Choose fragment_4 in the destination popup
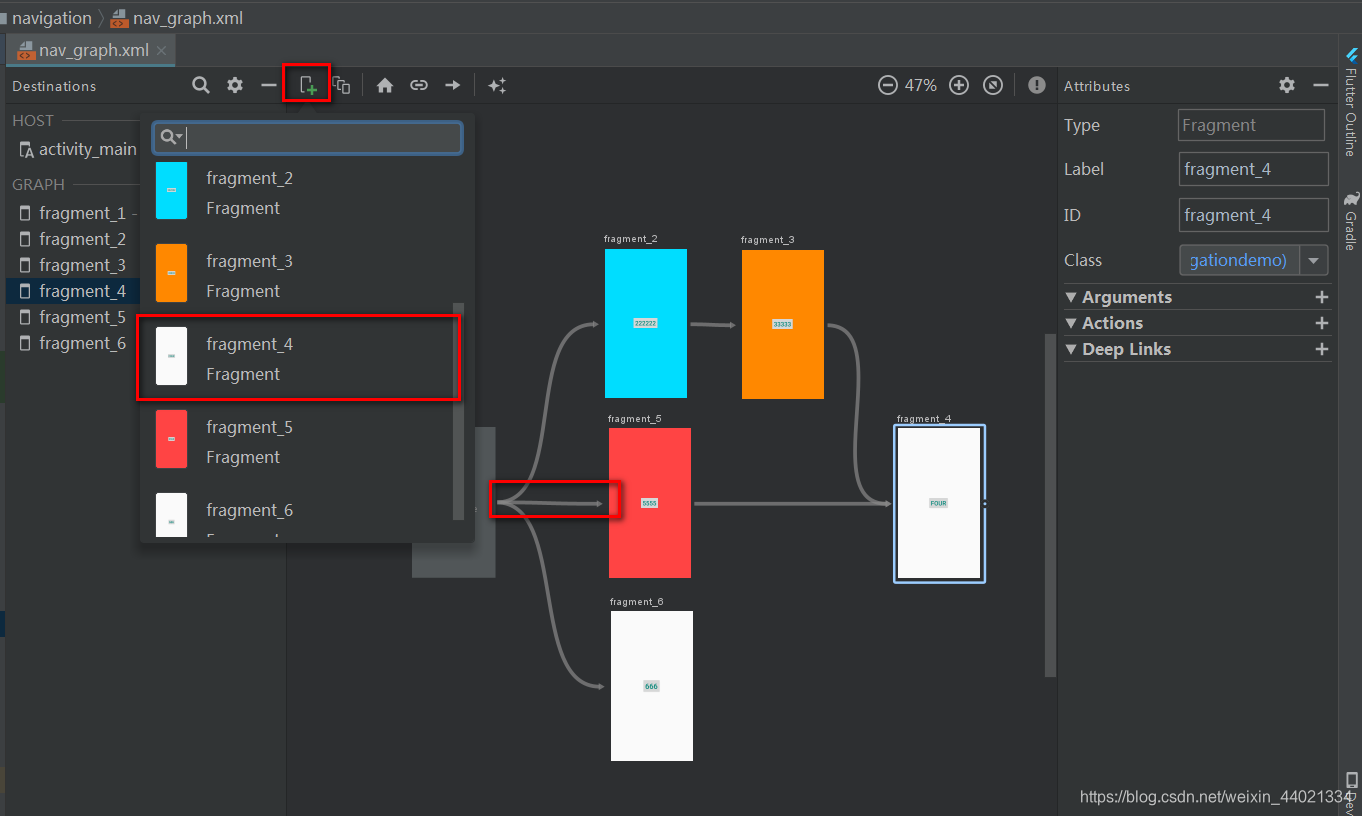Screen dimensions: 1362x816 click(x=299, y=358)
